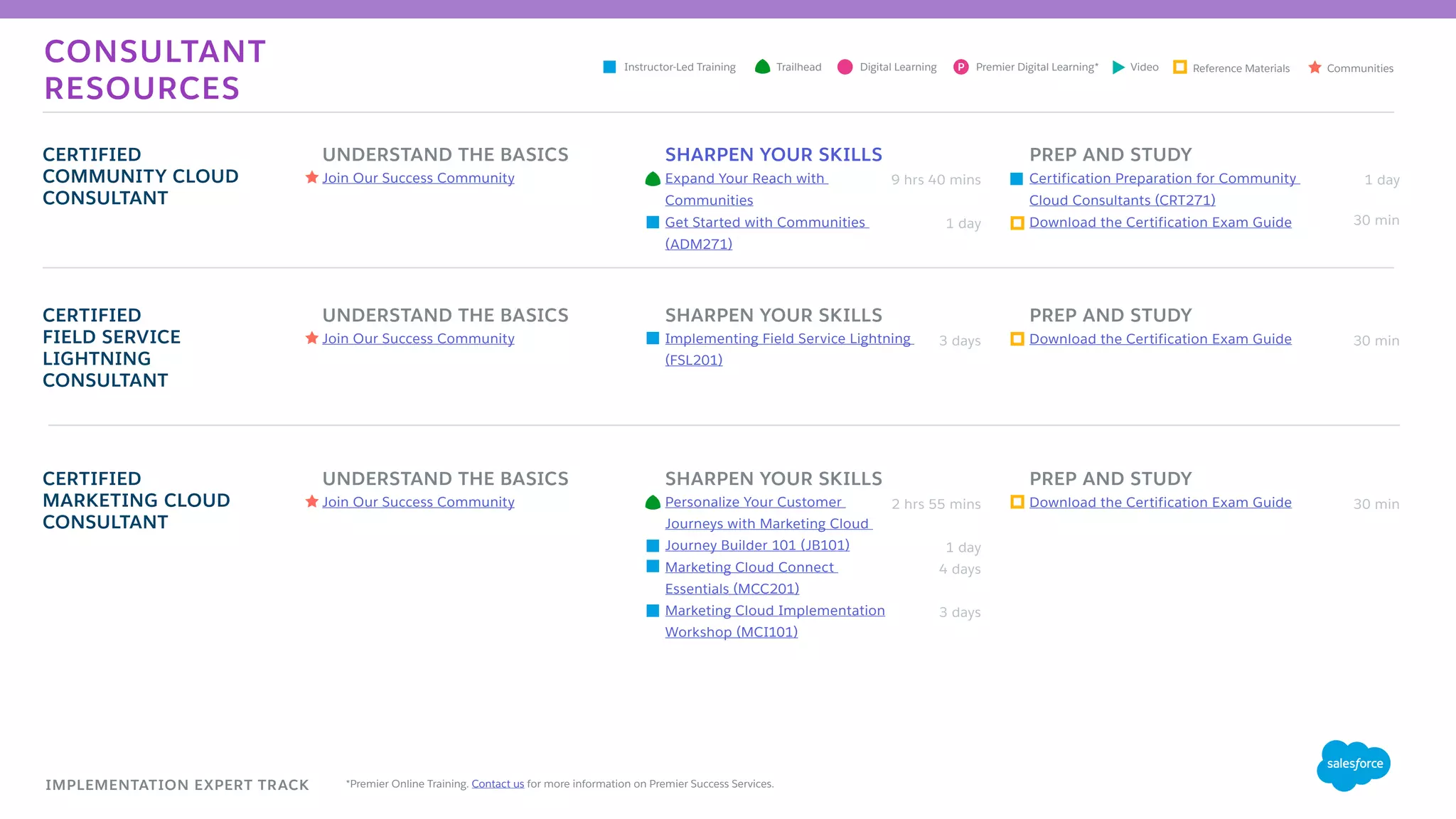Open Marketing Cloud Connect Essentials (MCC201) link
The image size is (1456, 819).
(x=751, y=578)
